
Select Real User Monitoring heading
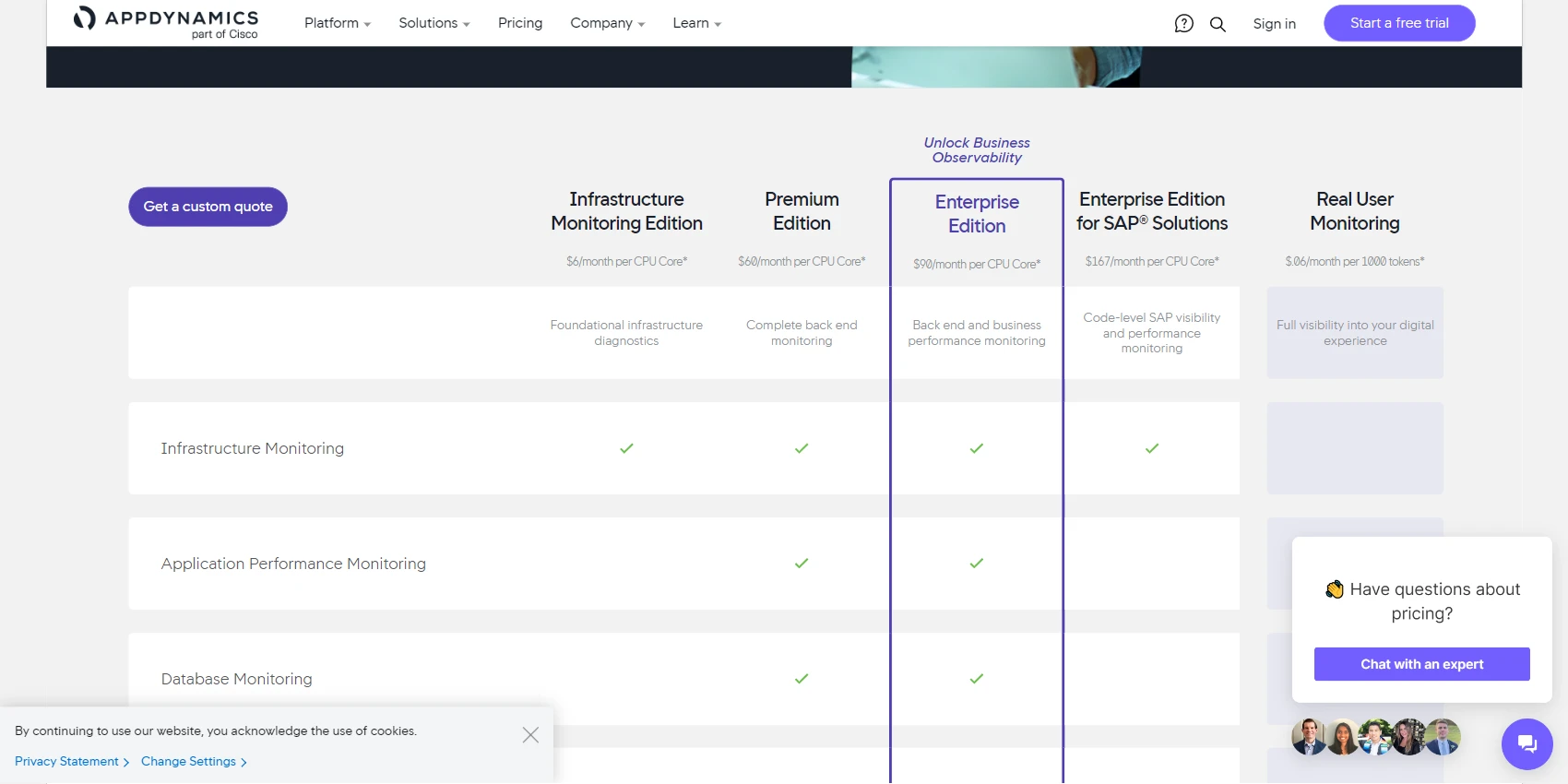(1355, 211)
